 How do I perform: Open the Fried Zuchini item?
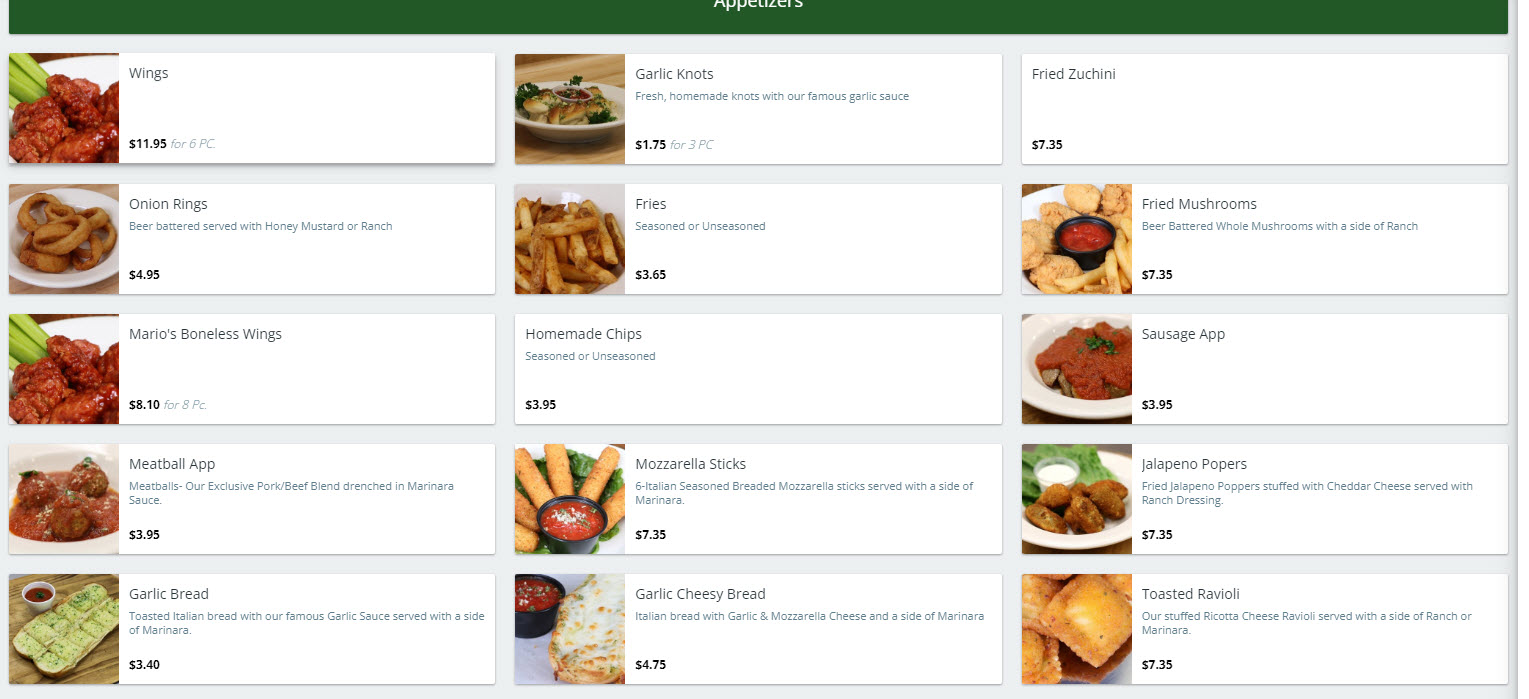(x=1265, y=108)
